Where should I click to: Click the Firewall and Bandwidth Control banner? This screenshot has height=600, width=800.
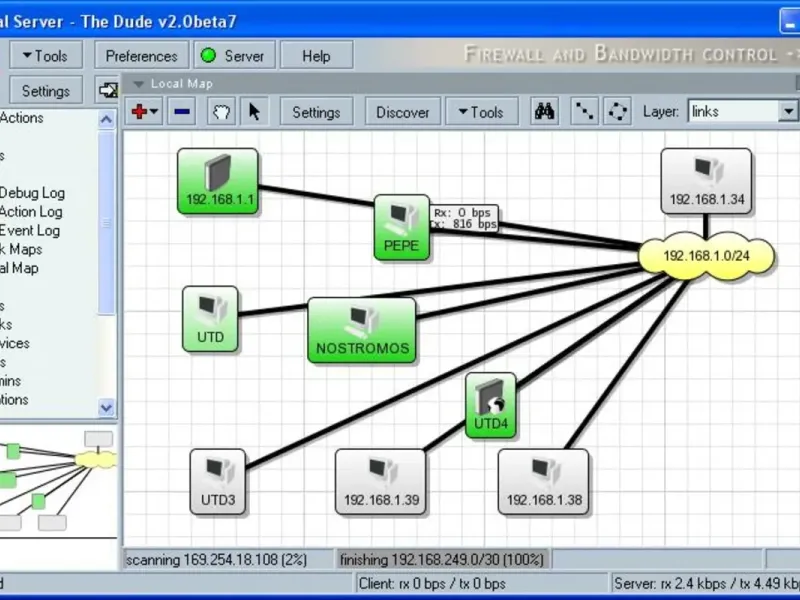(x=631, y=54)
